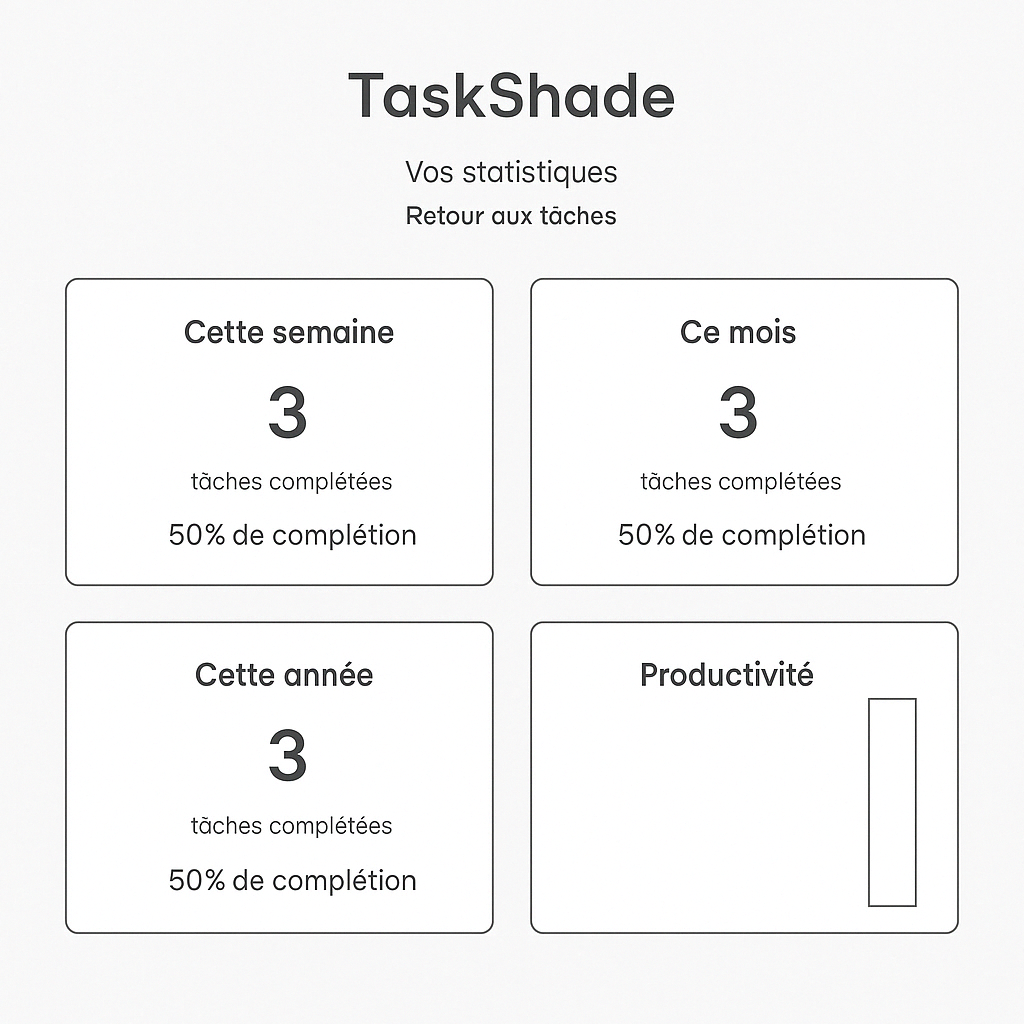The width and height of the screenshot is (1024, 1024).
Task: Open the "Retour aux tâches" link
Action: [510, 214]
